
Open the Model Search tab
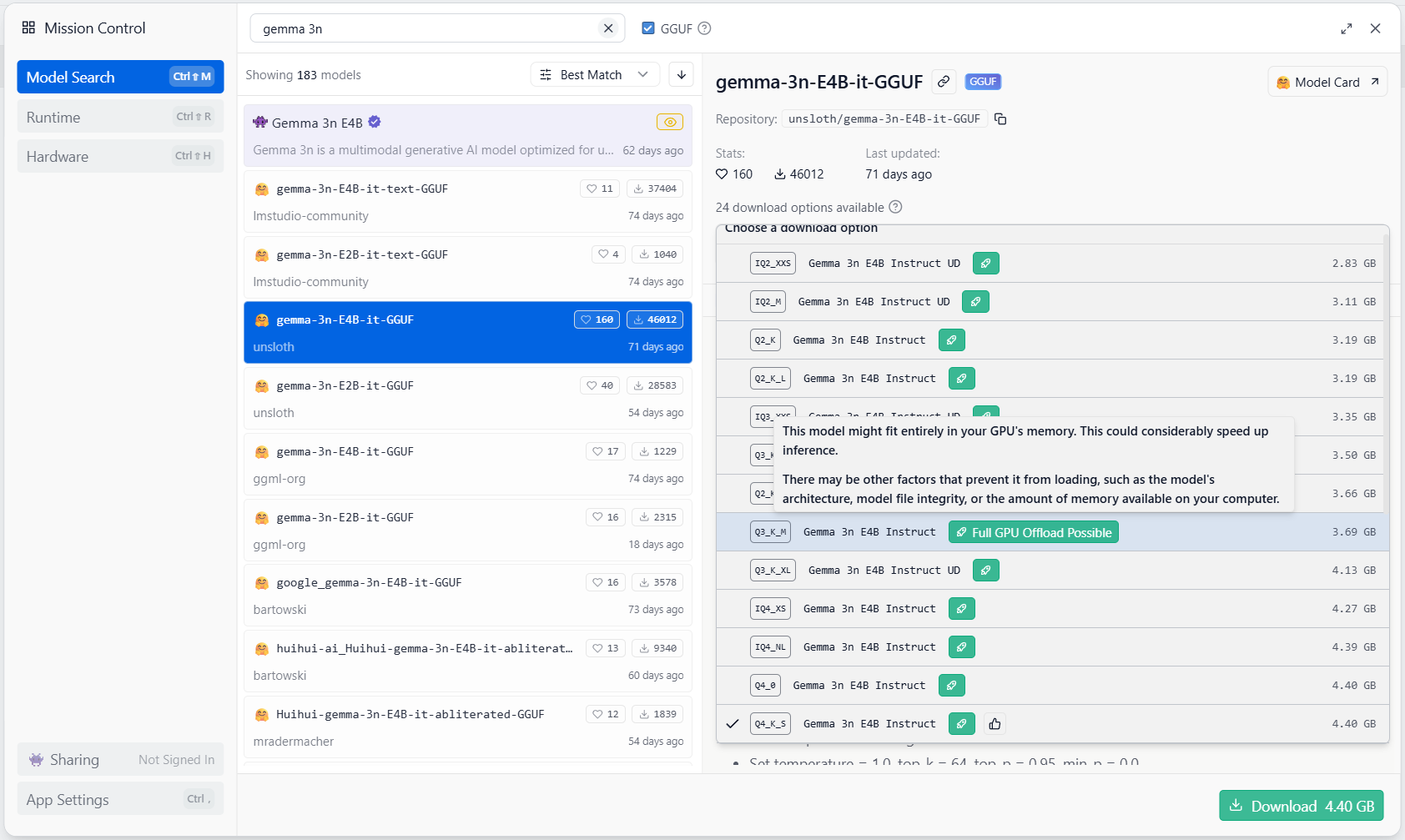pyautogui.click(x=120, y=77)
